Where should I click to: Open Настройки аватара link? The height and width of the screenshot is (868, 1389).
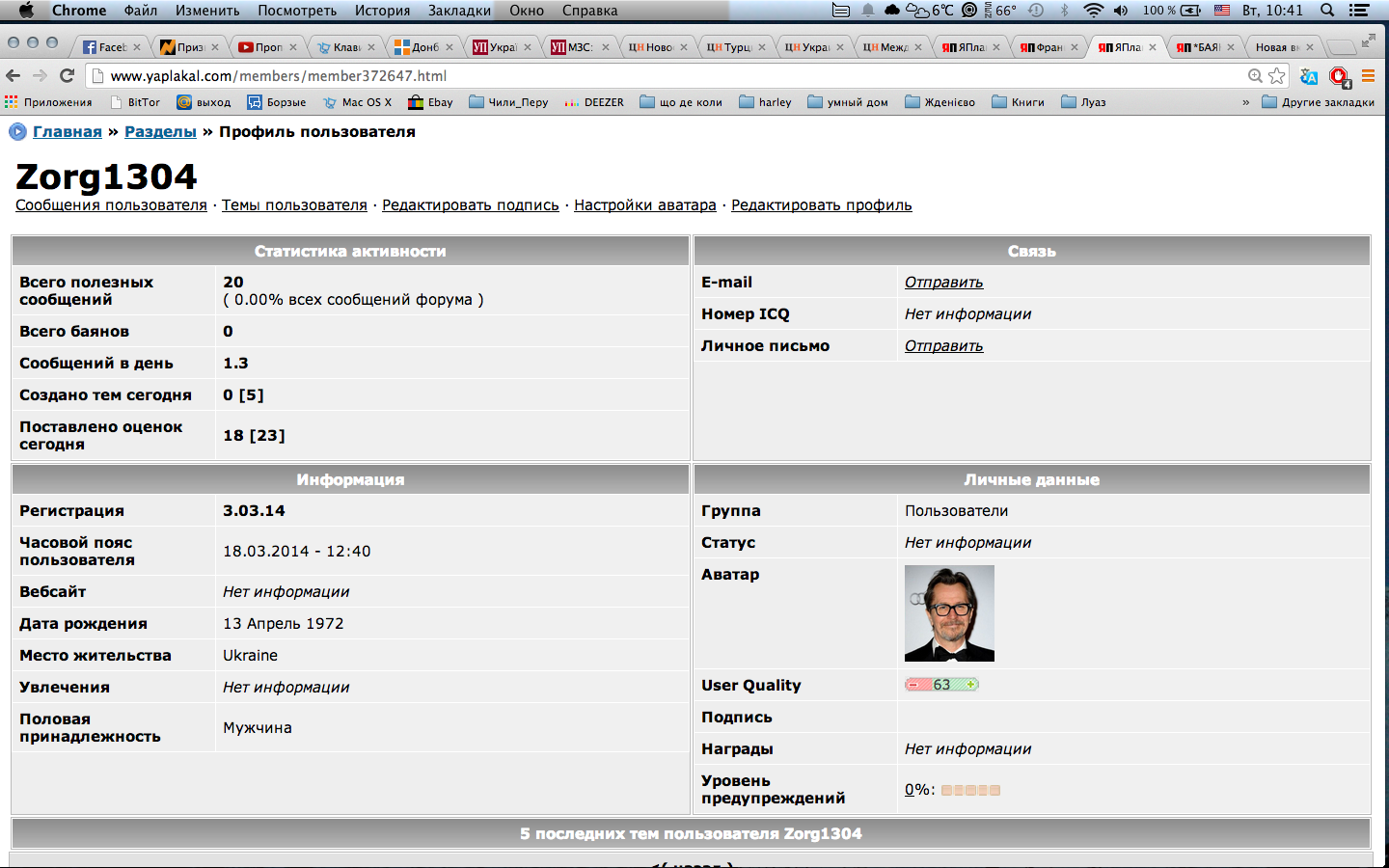click(645, 205)
